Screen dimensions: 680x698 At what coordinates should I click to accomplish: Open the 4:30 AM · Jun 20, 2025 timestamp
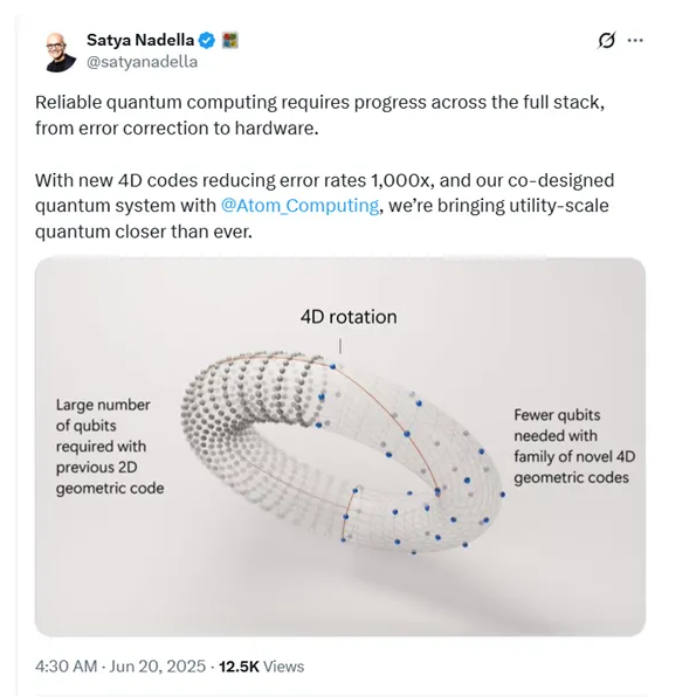point(121,666)
